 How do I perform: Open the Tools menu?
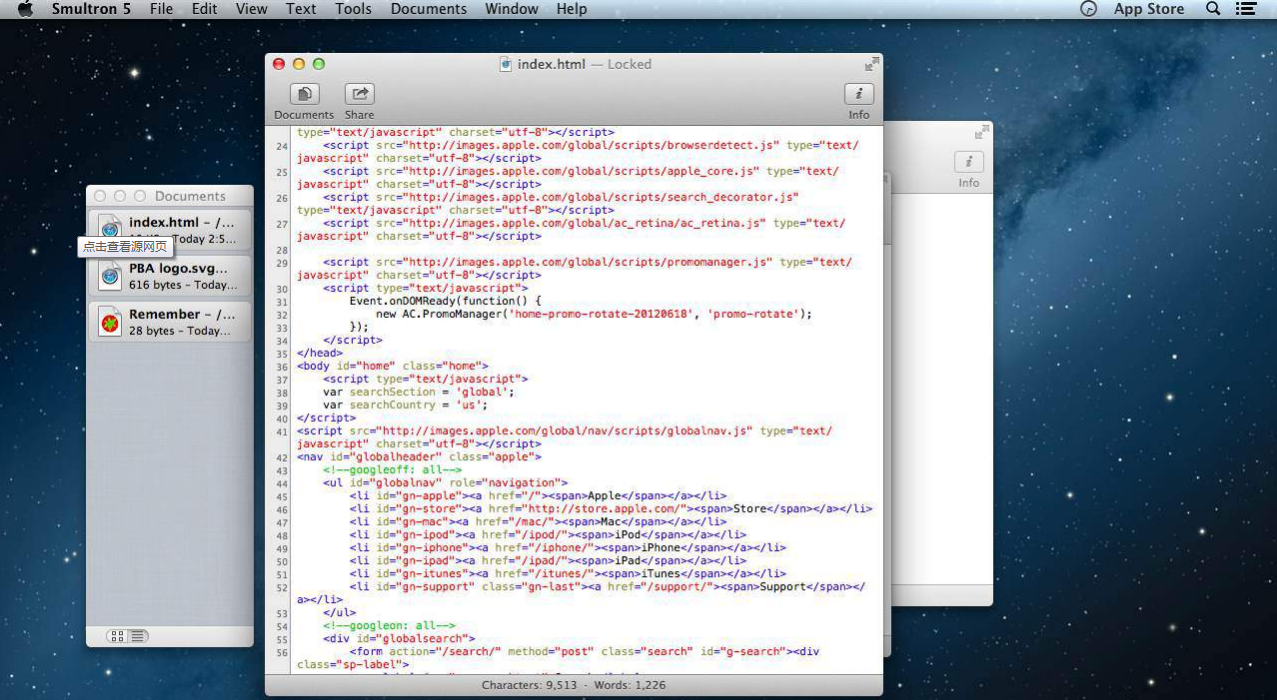[x=353, y=9]
